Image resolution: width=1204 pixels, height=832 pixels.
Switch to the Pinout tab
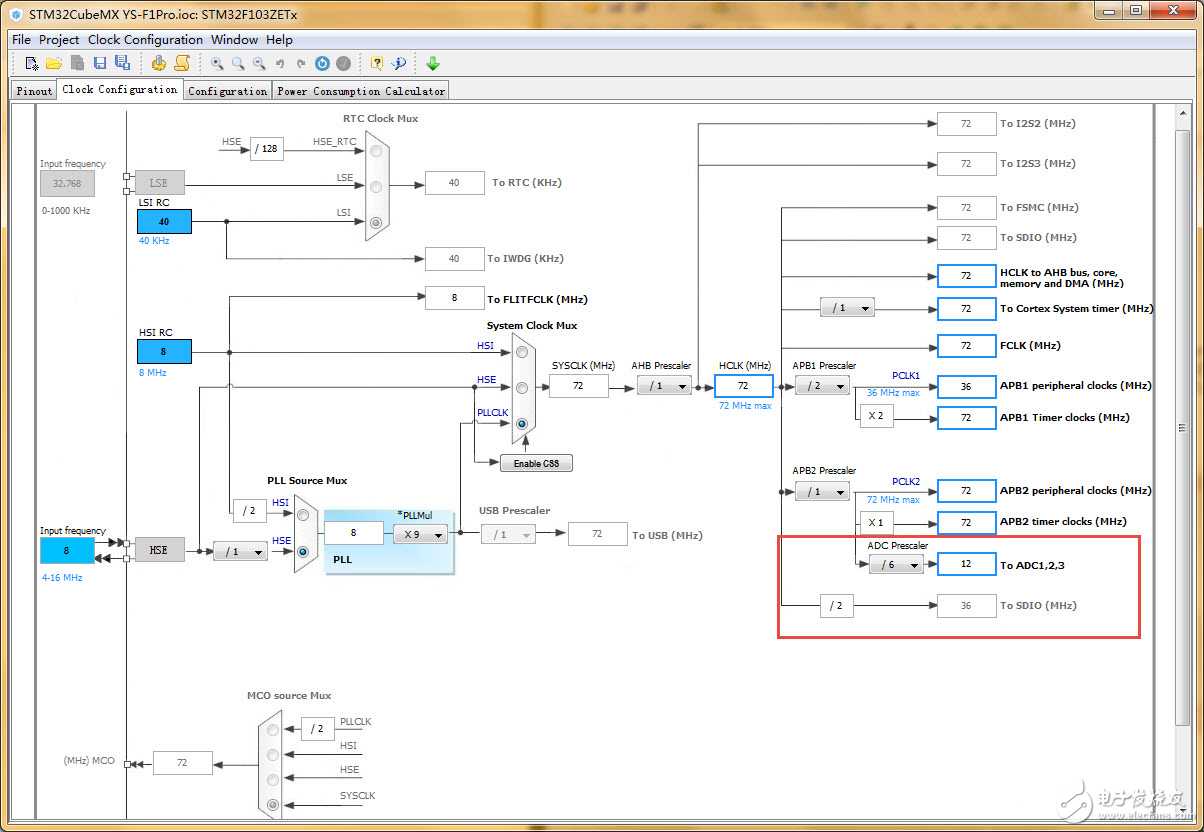tap(34, 91)
